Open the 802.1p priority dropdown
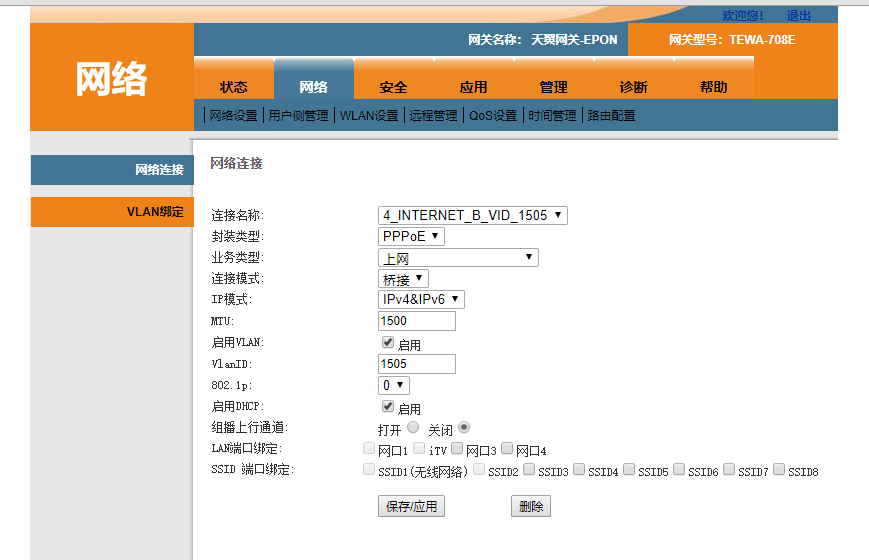This screenshot has width=869, height=560. tap(393, 385)
